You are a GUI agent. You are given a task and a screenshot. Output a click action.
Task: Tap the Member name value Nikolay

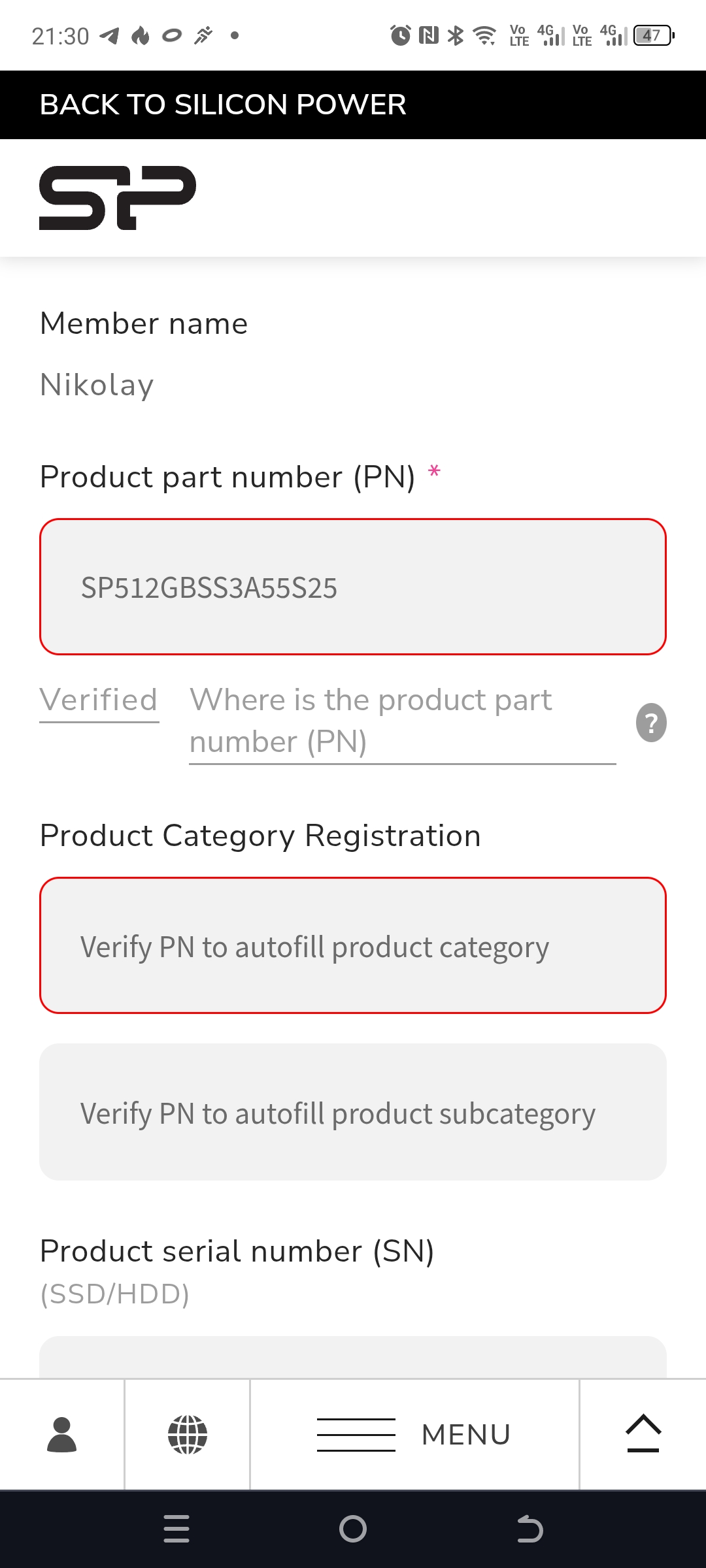(97, 385)
